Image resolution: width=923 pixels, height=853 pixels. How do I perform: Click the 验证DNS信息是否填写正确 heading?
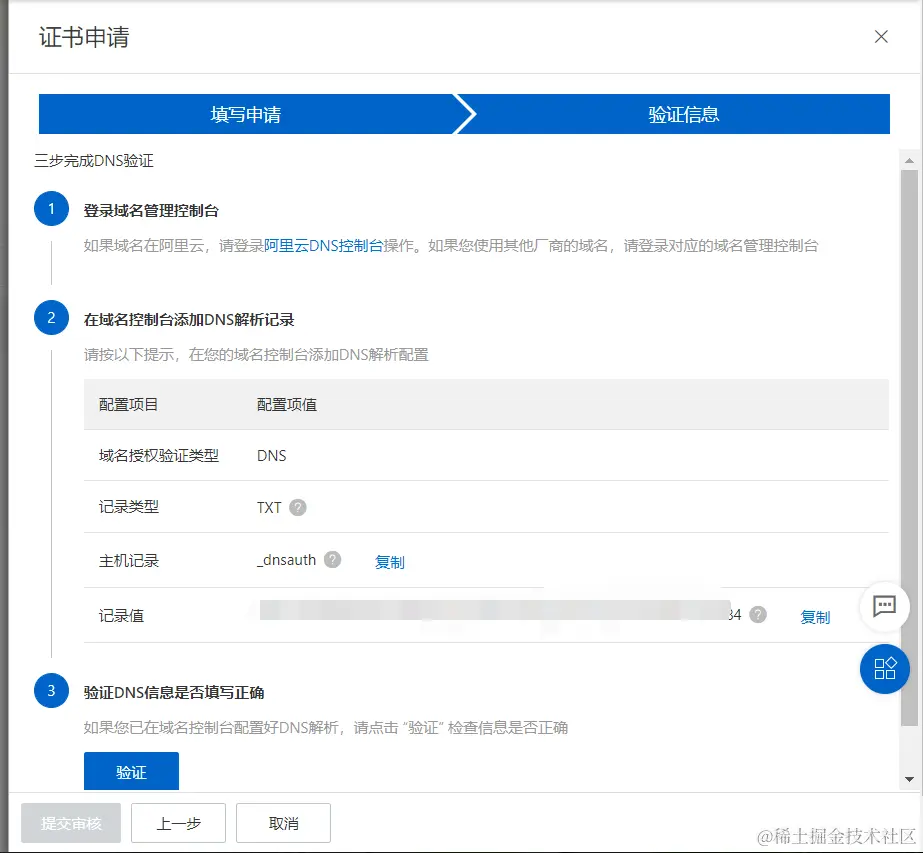(x=174, y=692)
